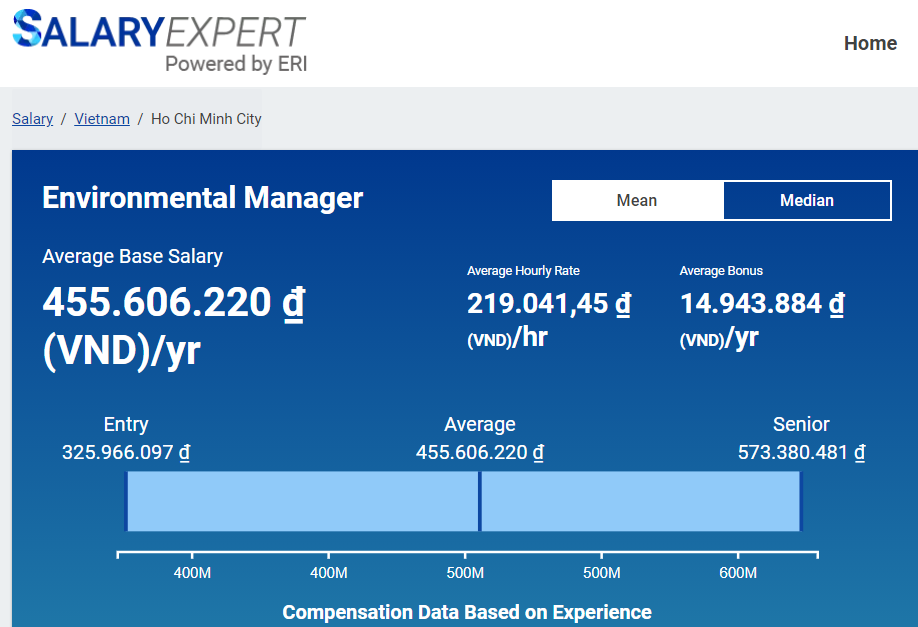
Task: Click the Powered by ERI tagline
Action: pyautogui.click(x=236, y=64)
